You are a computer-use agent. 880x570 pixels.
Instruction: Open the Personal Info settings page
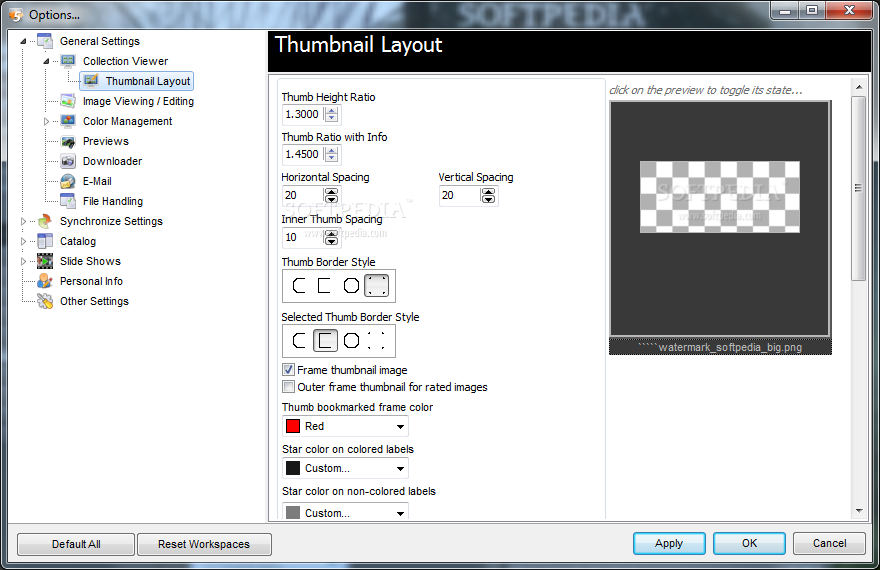click(91, 281)
